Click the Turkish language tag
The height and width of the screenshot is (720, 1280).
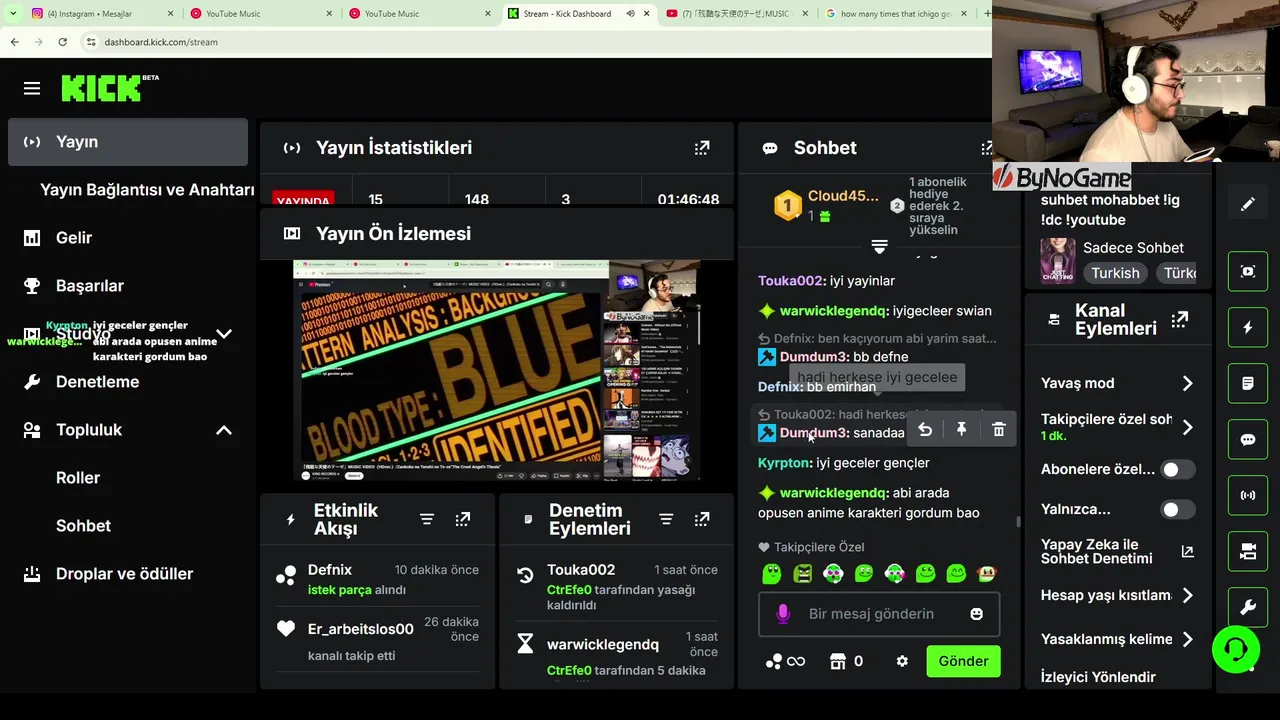(1115, 273)
